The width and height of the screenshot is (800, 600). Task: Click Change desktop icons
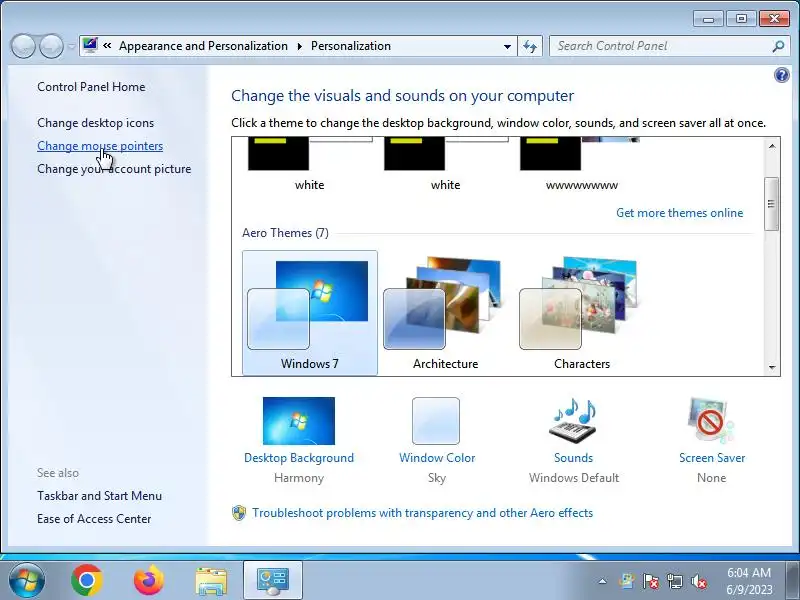coord(95,123)
